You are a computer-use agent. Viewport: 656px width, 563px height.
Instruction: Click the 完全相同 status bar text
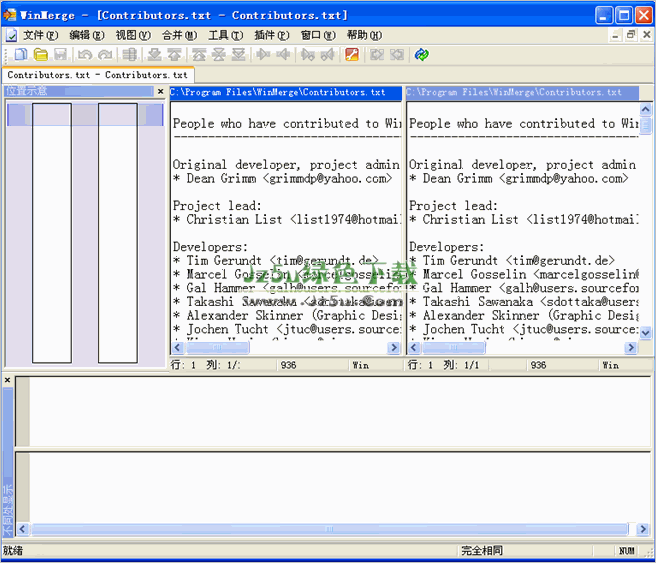coord(482,550)
